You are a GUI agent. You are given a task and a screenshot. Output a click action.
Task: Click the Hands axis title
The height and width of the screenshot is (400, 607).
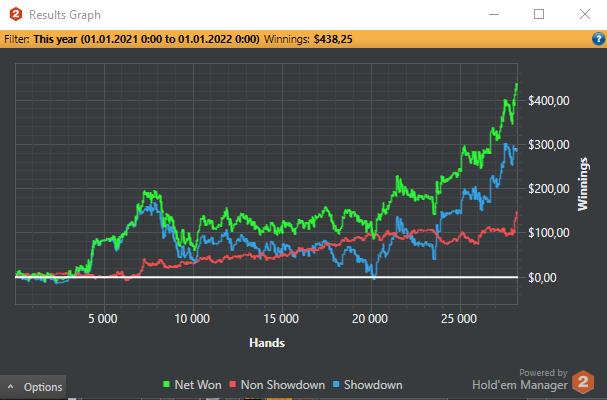(267, 343)
